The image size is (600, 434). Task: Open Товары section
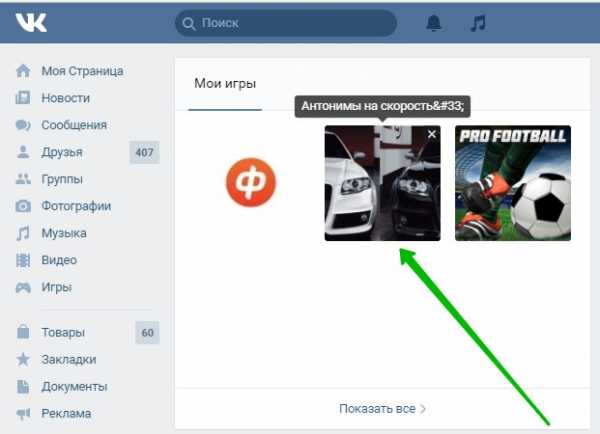point(63,332)
